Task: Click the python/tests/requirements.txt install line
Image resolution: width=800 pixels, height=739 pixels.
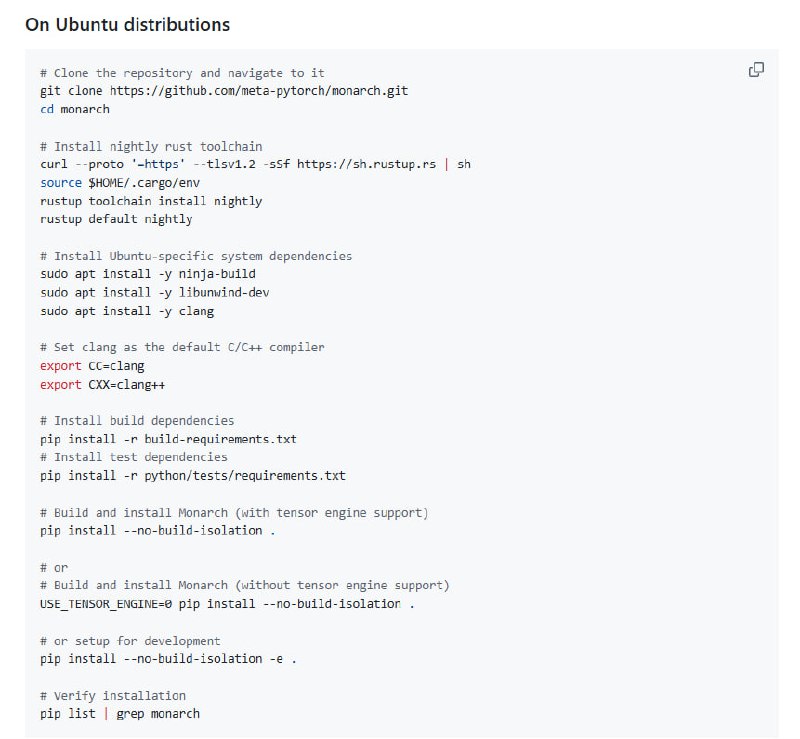Action: [x=193, y=476]
